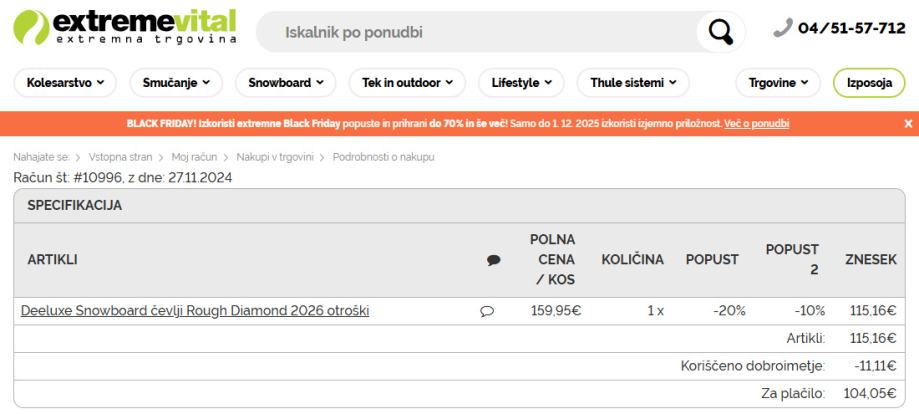Open Deeluxe Snowboard čevlji Rough Diamond product link

coord(195,311)
